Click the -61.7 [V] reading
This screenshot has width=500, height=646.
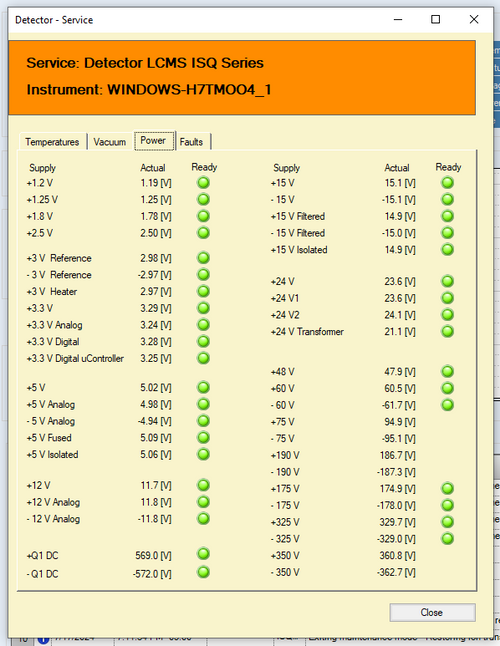(x=399, y=405)
